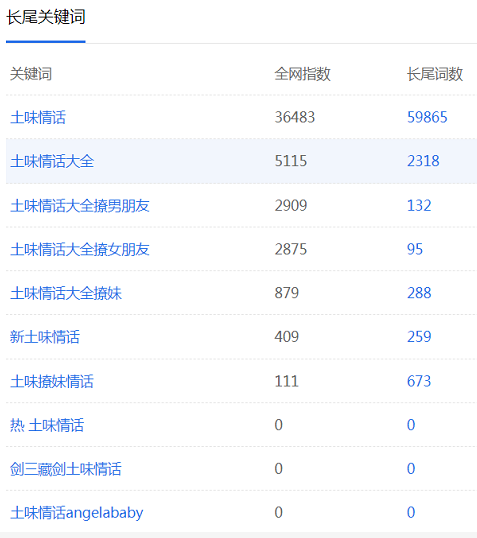Click the 关键词 column header
This screenshot has width=477, height=538.
click(x=31, y=74)
